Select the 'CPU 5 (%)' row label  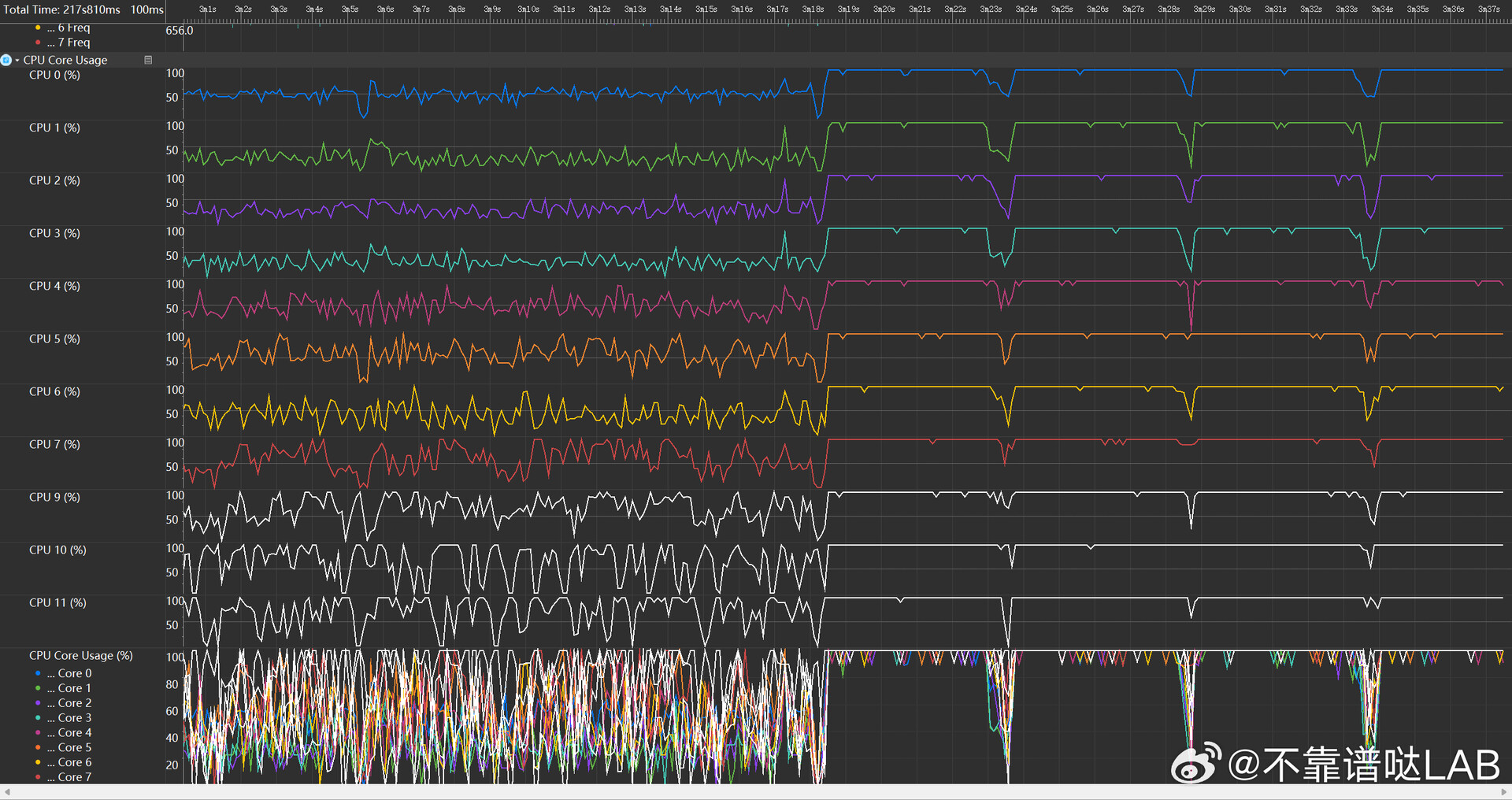click(x=54, y=339)
